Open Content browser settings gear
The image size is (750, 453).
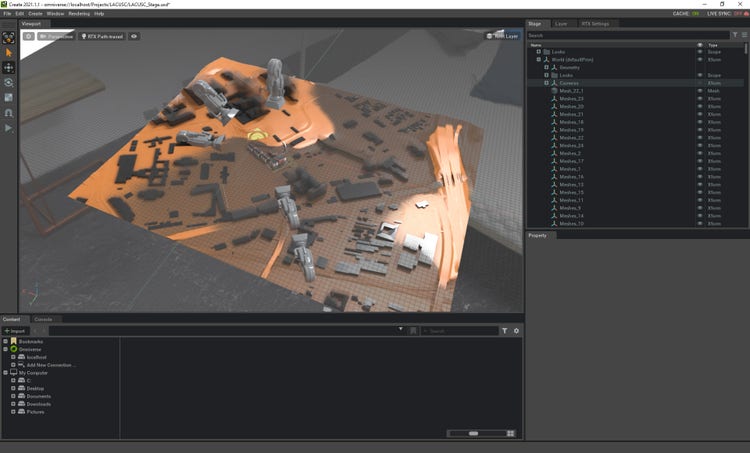(x=517, y=330)
